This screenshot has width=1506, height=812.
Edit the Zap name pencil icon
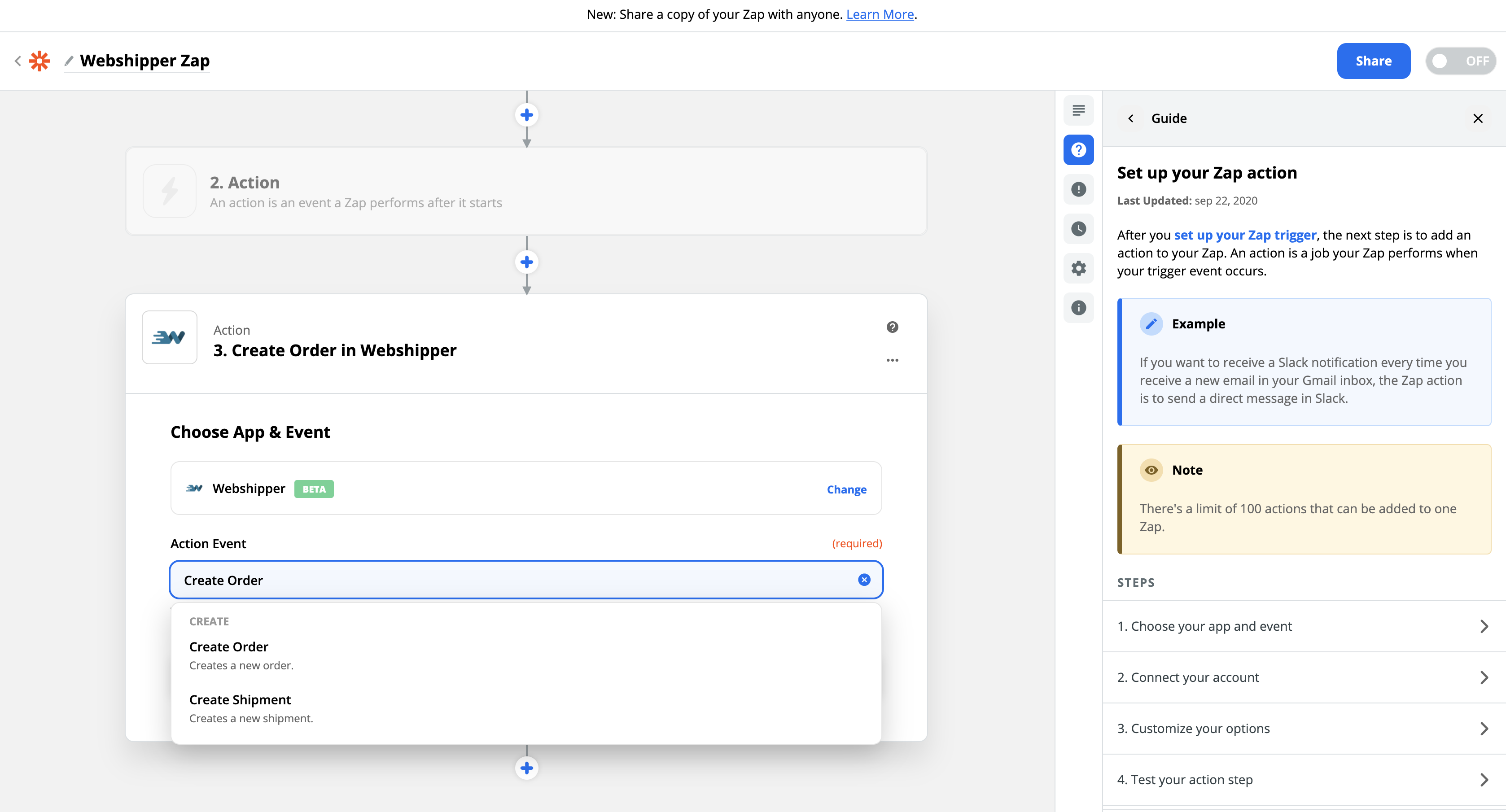pyautogui.click(x=69, y=60)
